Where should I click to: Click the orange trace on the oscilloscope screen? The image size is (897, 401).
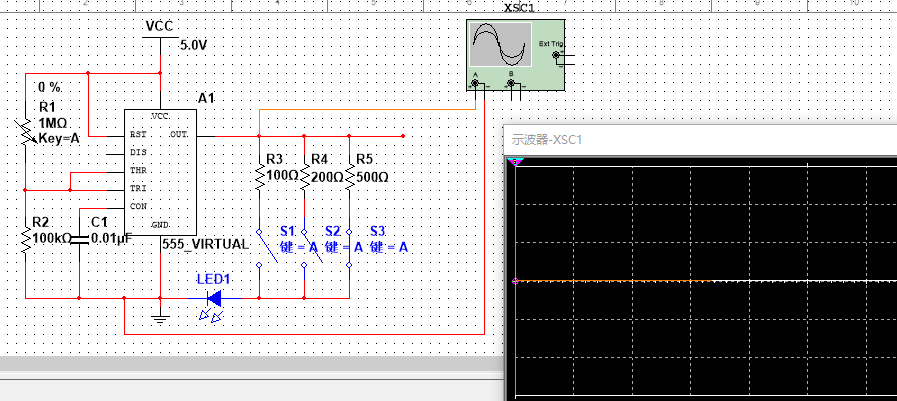point(650,281)
